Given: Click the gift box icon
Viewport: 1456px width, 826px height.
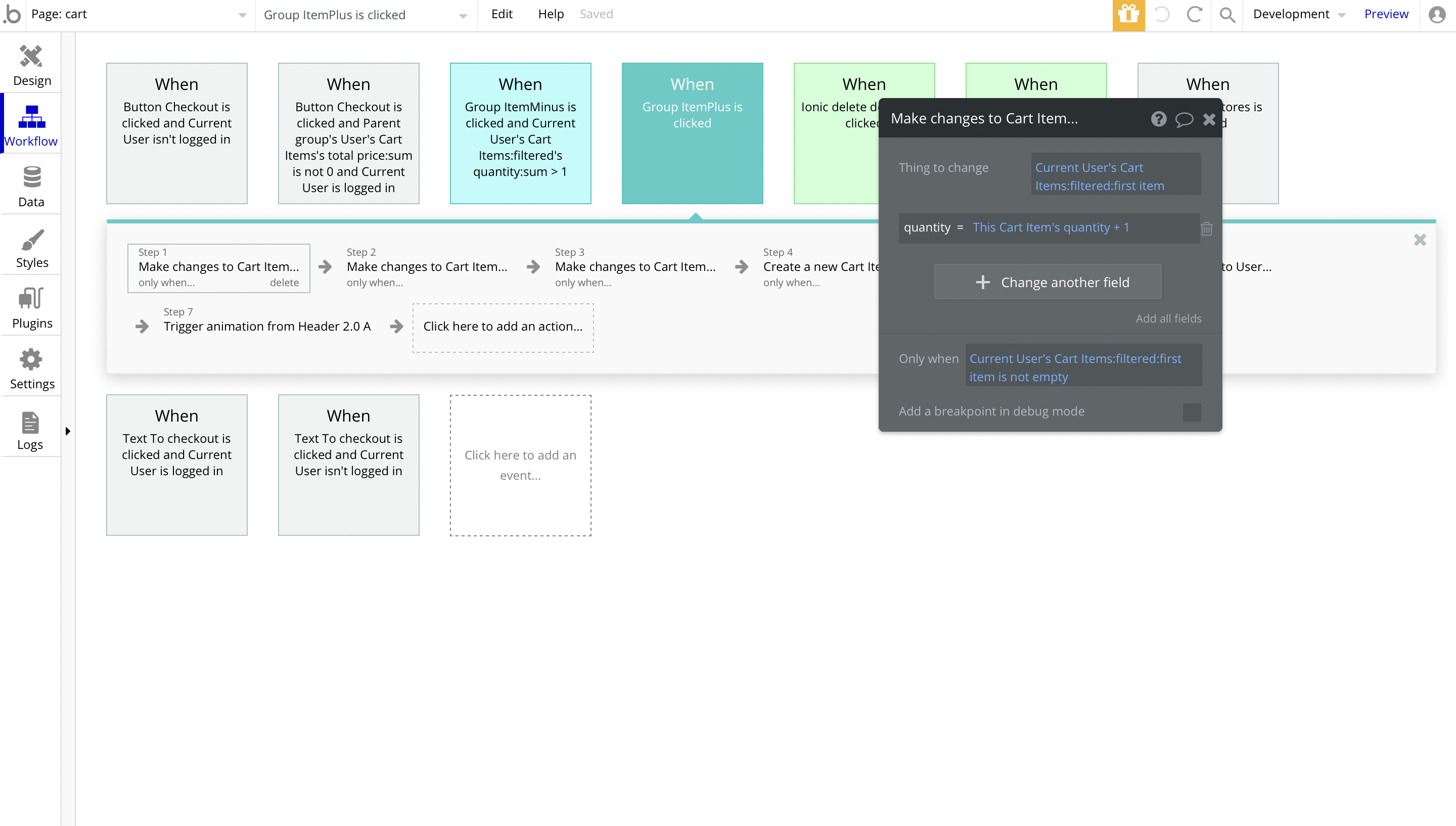Looking at the screenshot, I should [1128, 14].
